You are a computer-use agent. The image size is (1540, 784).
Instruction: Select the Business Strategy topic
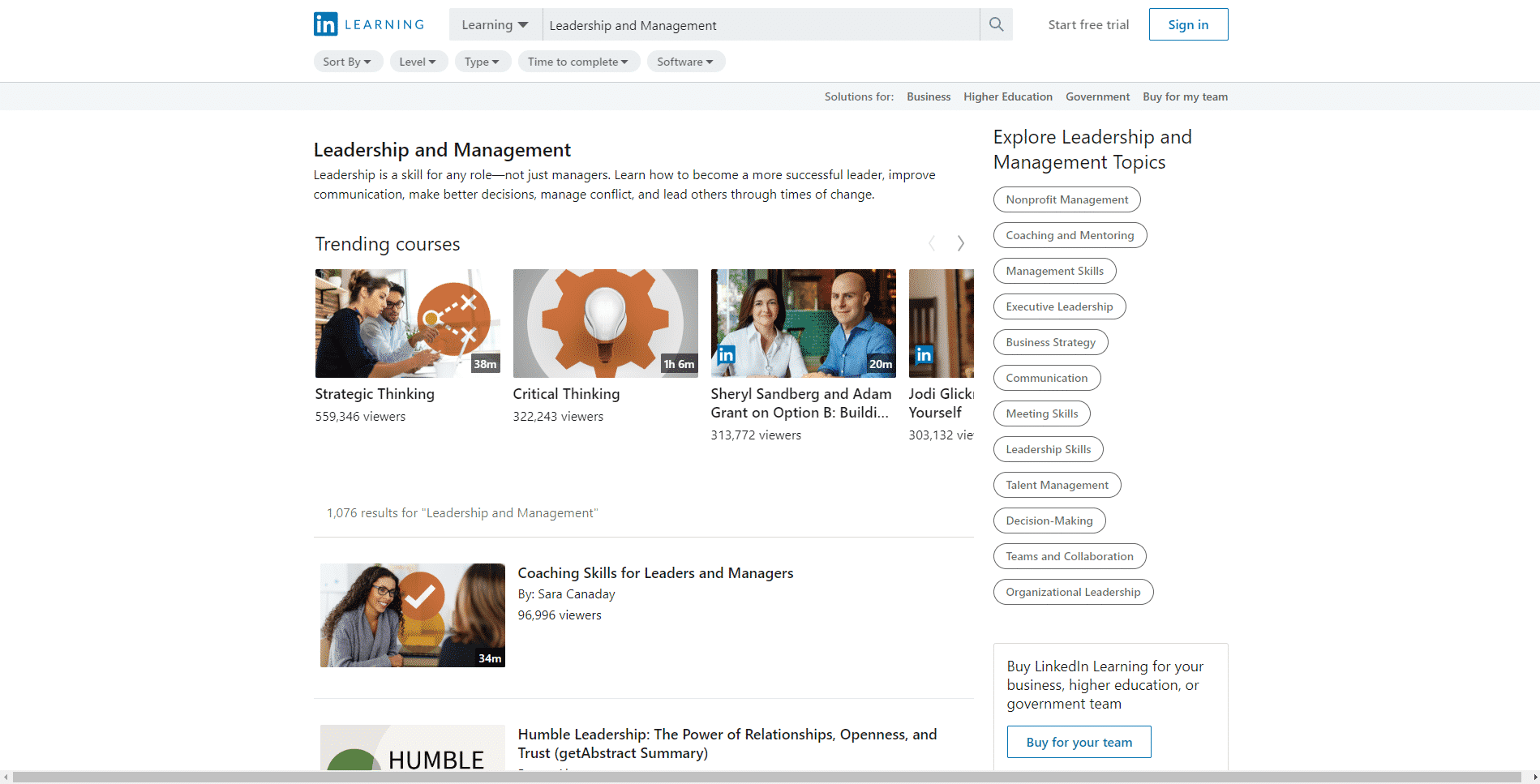click(x=1050, y=342)
